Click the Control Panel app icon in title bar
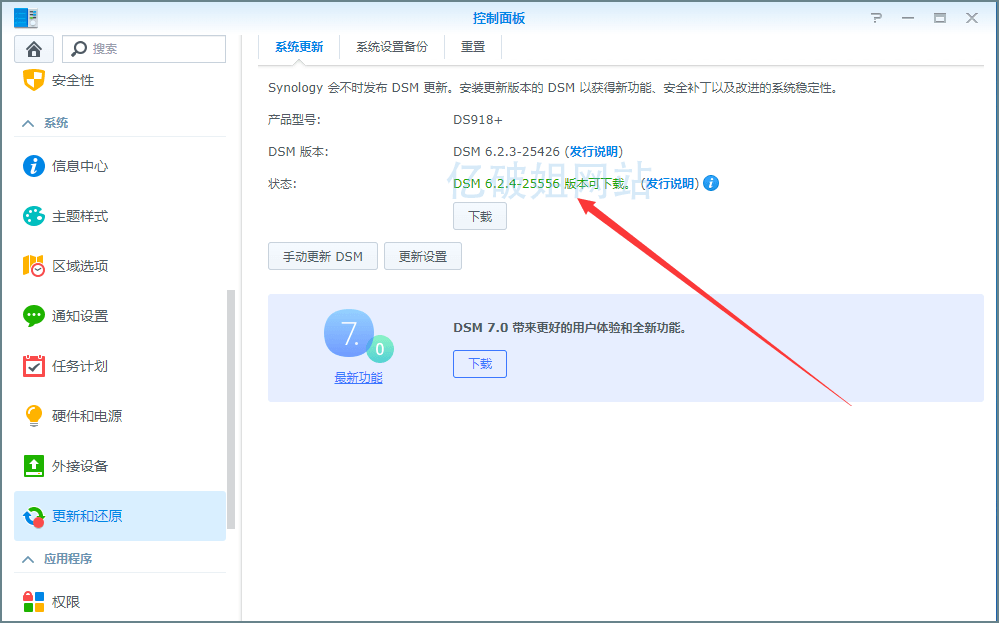This screenshot has height=623, width=999. click(x=25, y=18)
